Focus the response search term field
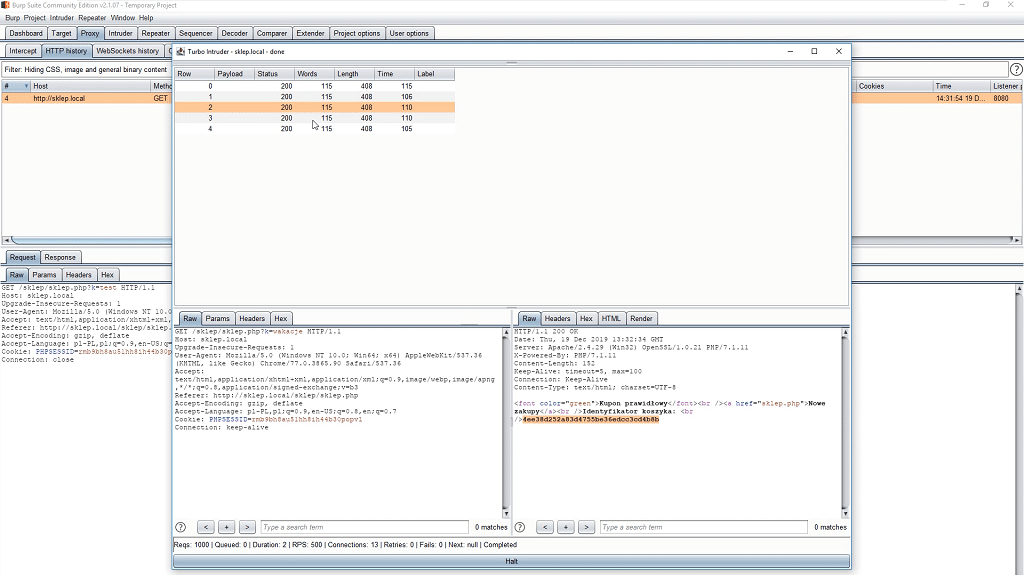Screen dimensions: 1024x576 click(x=703, y=527)
